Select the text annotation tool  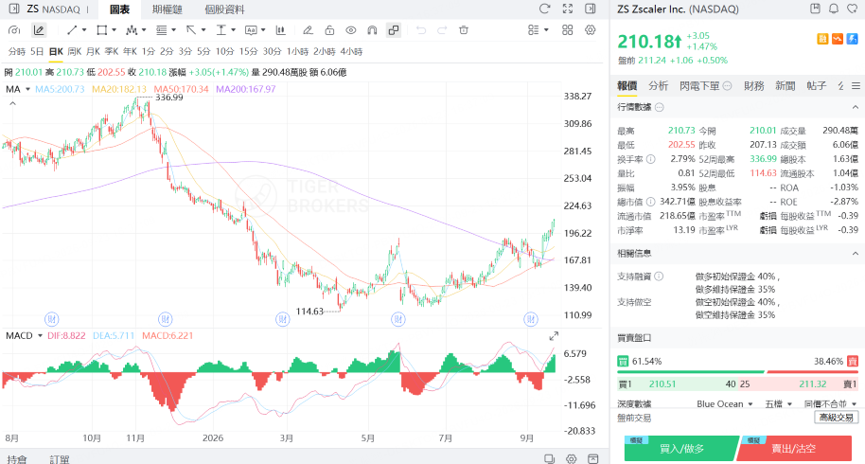tap(251, 30)
